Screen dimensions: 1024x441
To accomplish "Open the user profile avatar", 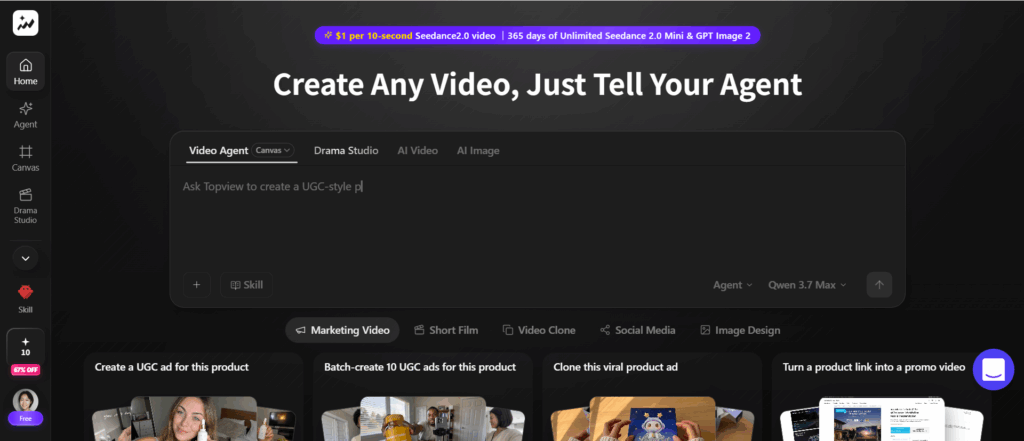I will (25, 400).
